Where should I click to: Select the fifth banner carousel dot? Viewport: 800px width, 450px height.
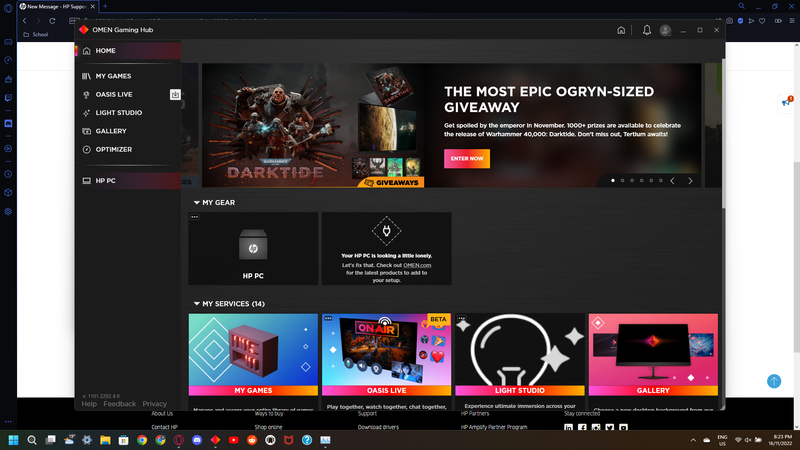651,181
